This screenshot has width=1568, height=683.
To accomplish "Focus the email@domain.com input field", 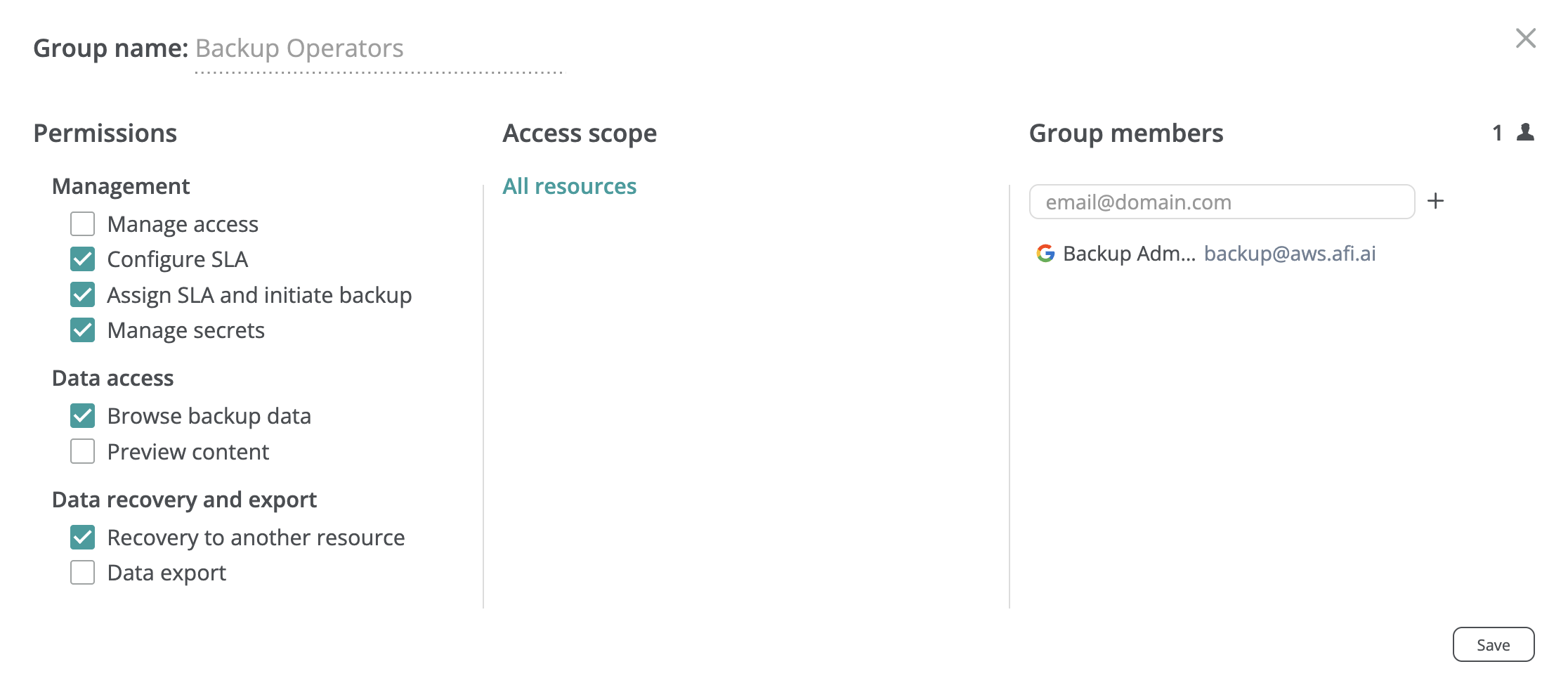I will 1221,202.
